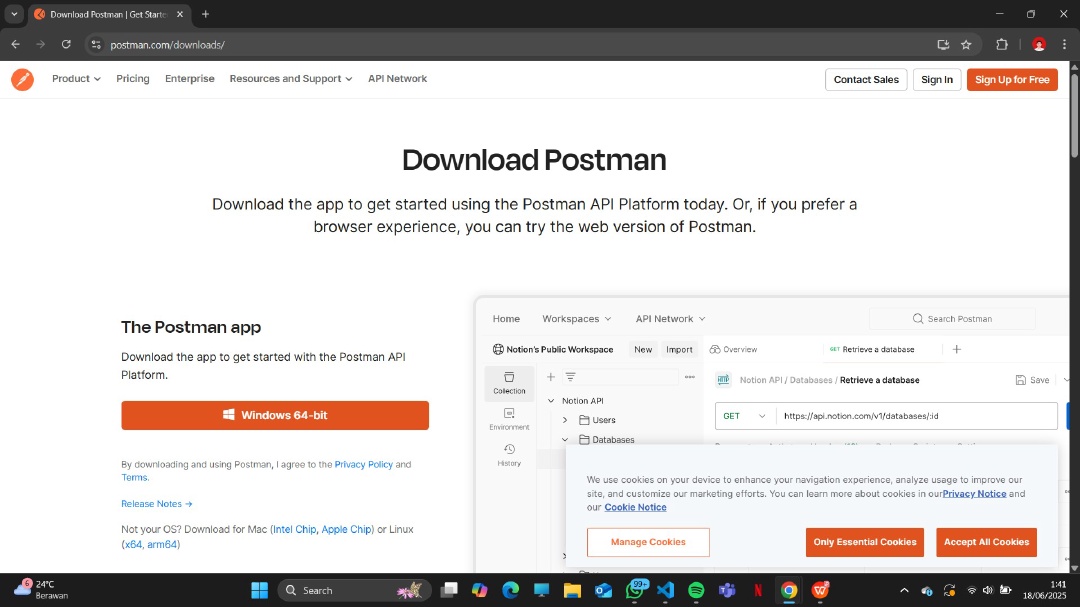Open Spotify from the taskbar
Image resolution: width=1080 pixels, height=607 pixels.
pyautogui.click(x=696, y=590)
